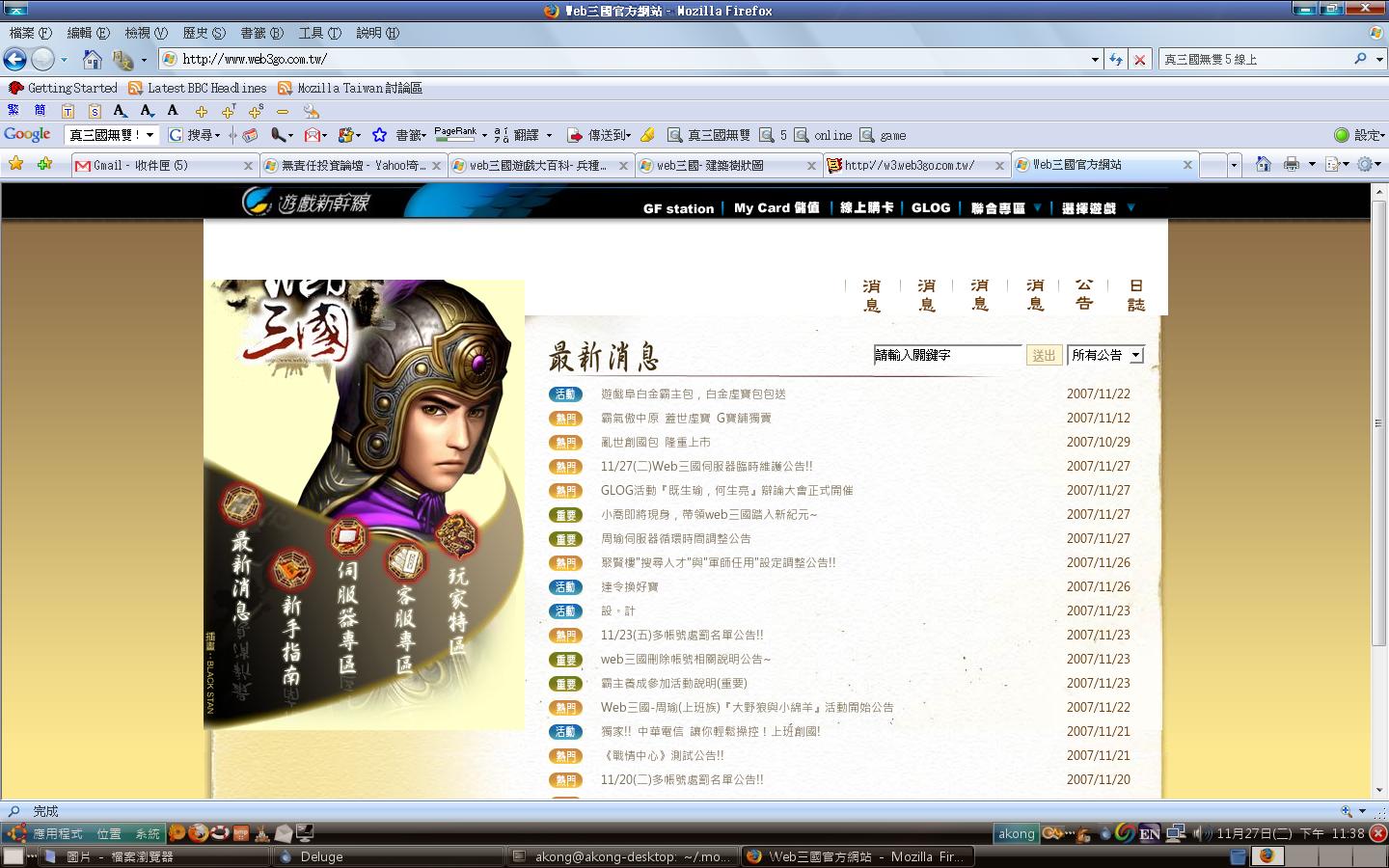Open the 檢視 (V) menu
Screen dimensions: 1389x868
(x=147, y=33)
